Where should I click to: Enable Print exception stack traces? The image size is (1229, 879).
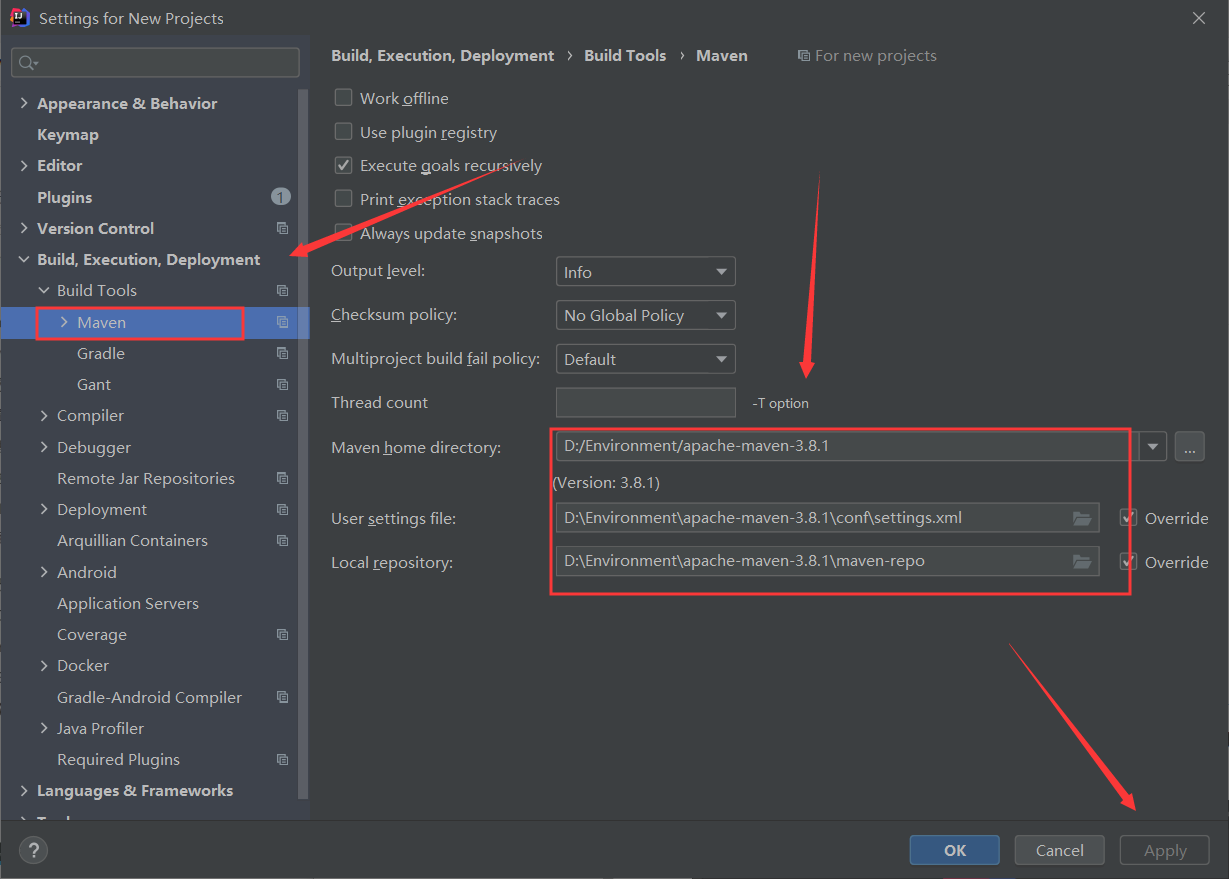coord(343,199)
